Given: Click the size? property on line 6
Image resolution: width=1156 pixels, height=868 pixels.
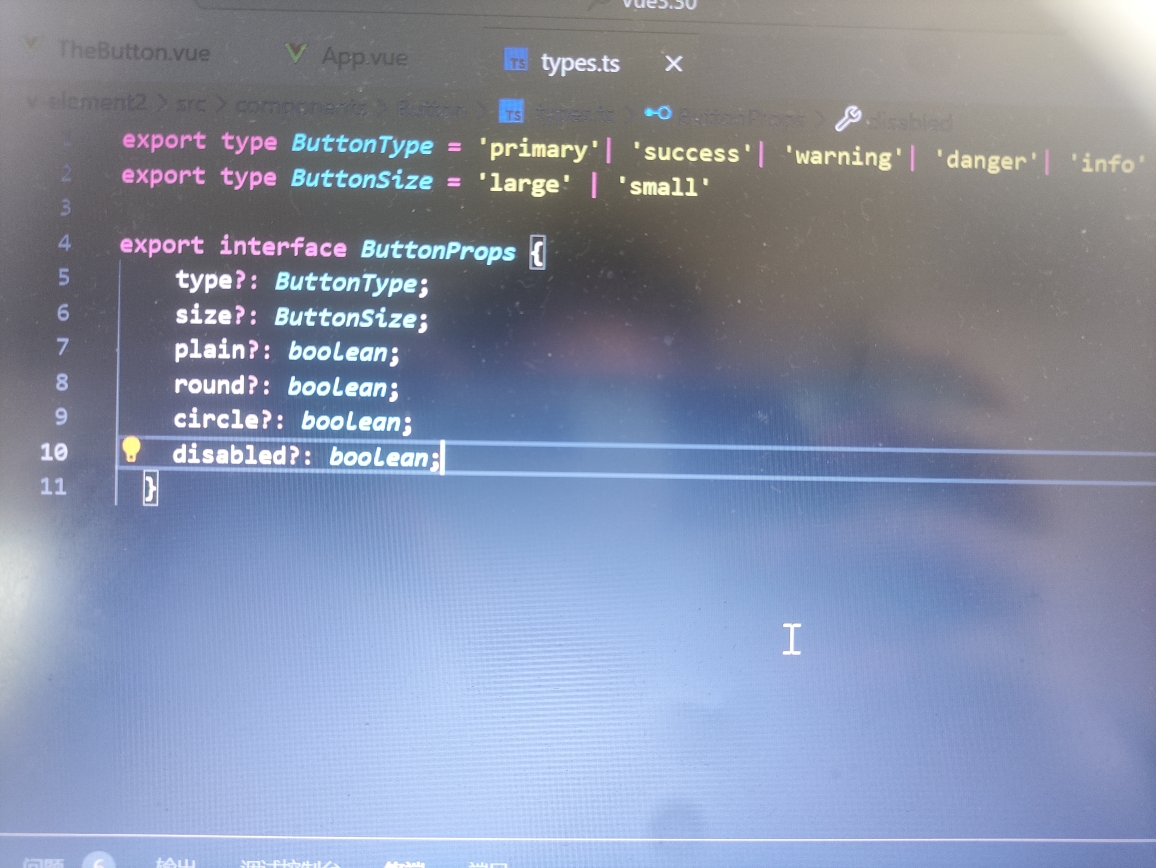Looking at the screenshot, I should [210, 316].
